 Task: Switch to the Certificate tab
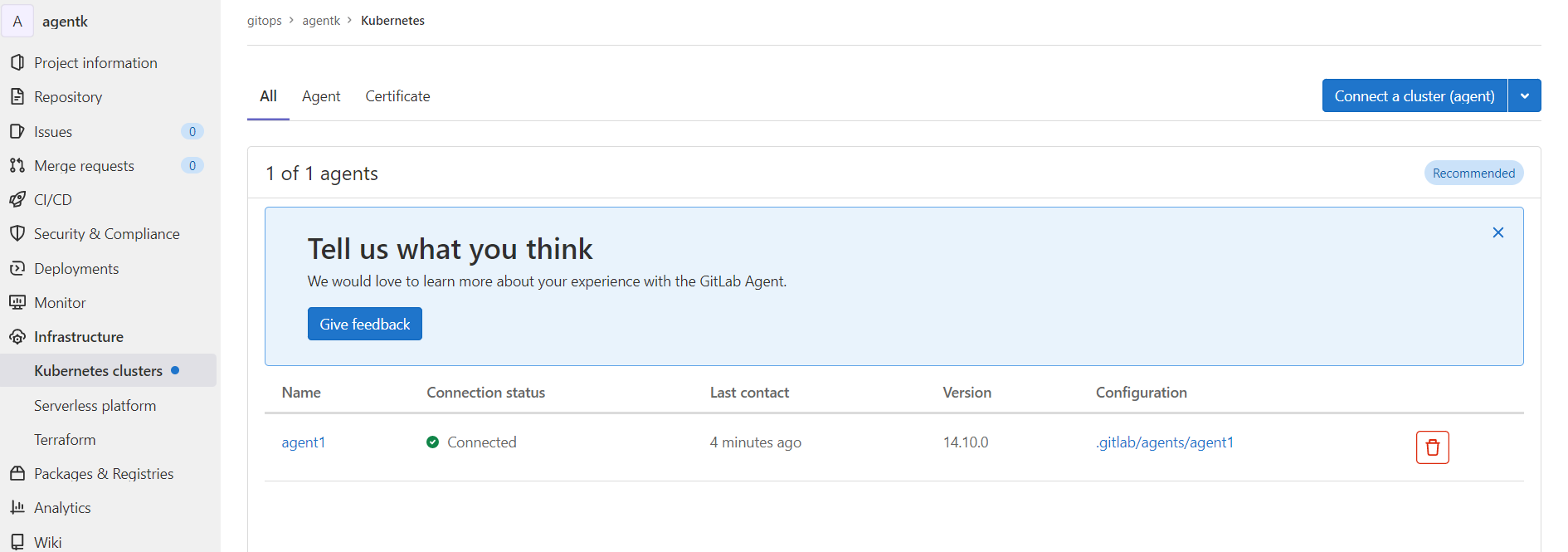(x=397, y=95)
